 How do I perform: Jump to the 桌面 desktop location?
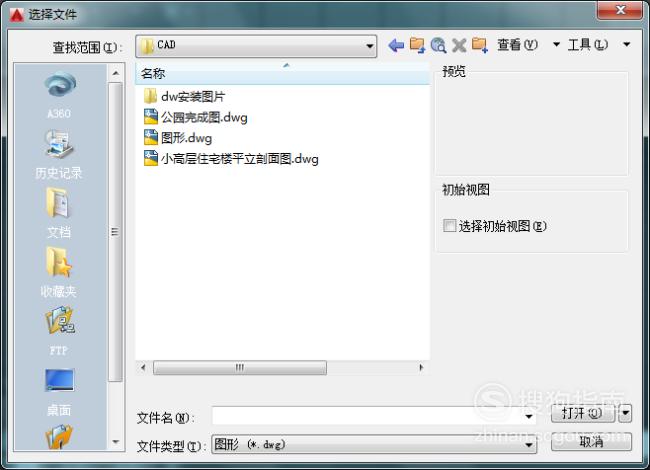59,392
